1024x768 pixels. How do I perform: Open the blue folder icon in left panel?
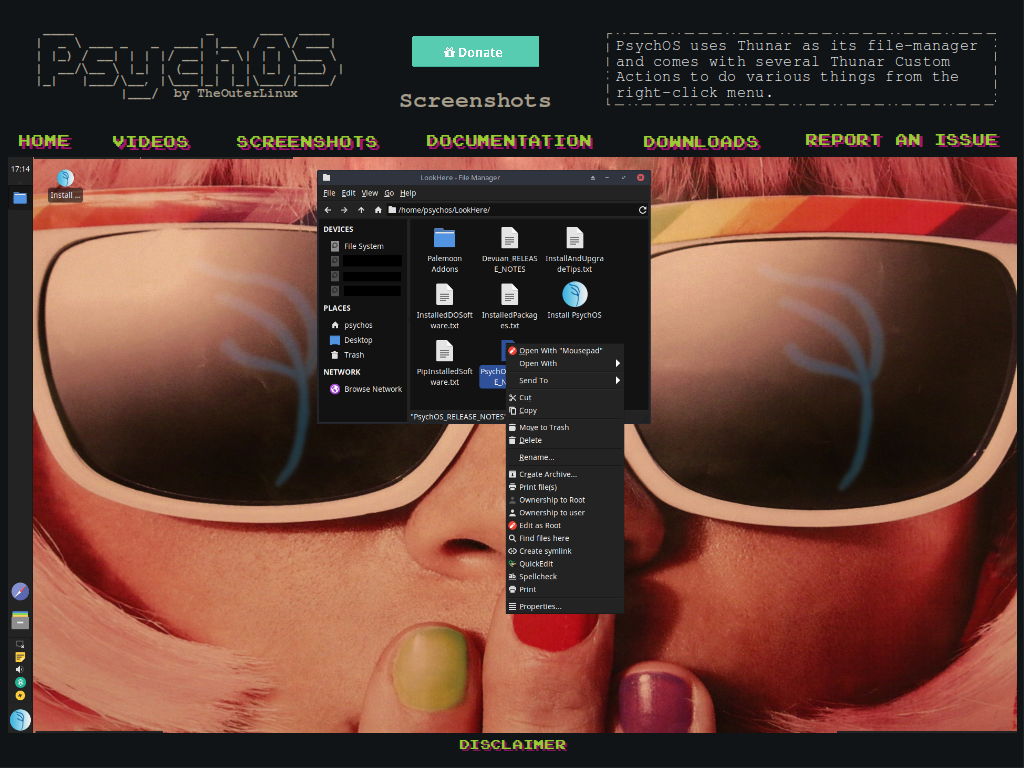[20, 198]
